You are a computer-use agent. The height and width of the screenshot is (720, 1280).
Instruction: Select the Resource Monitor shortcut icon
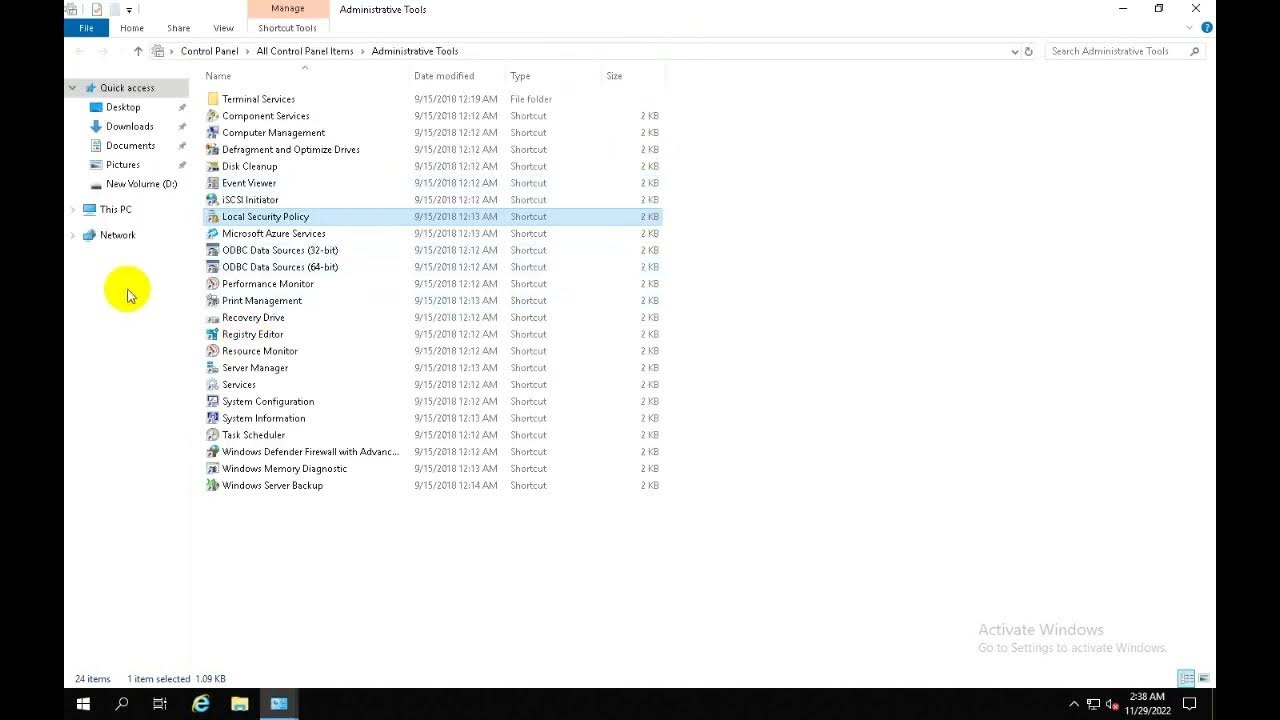coord(212,351)
